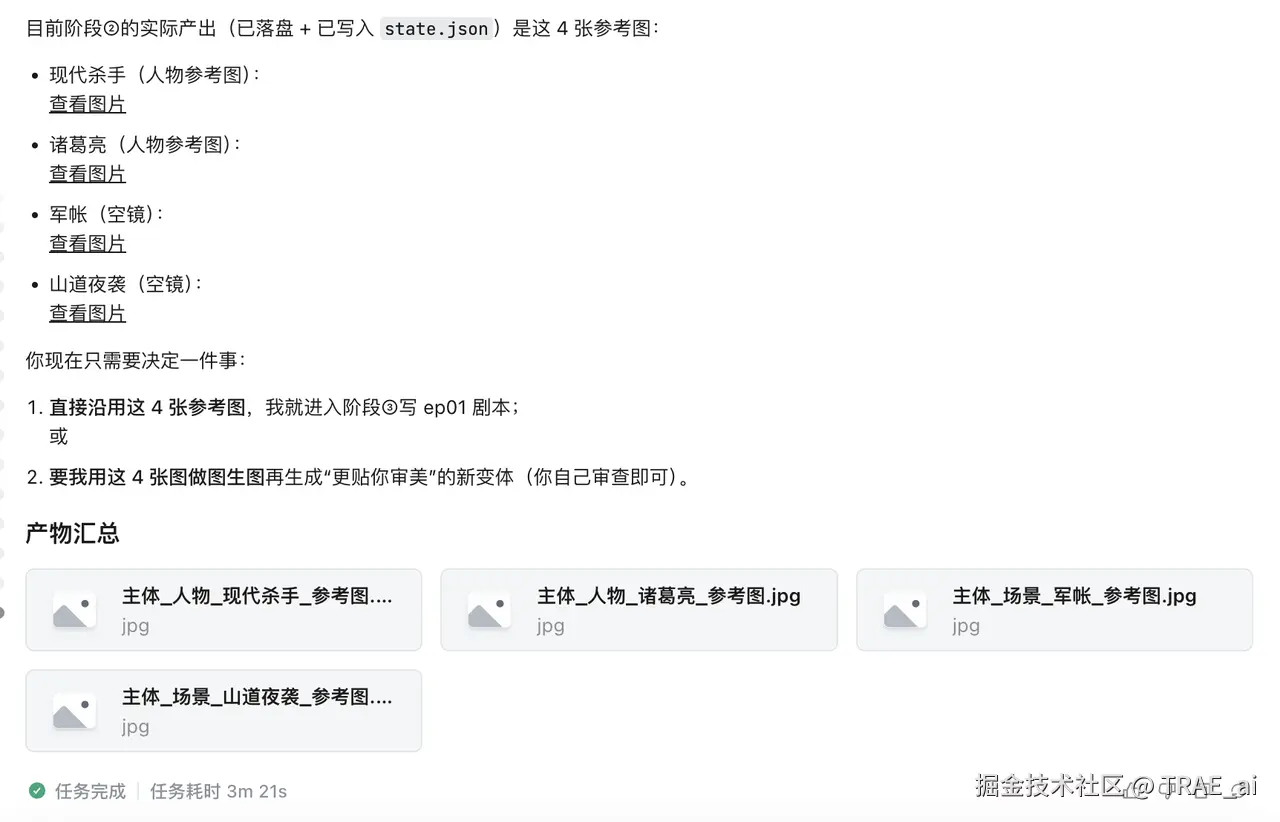
Task: Click image icon of 现代杀手 reference file
Action: [x=75, y=609]
